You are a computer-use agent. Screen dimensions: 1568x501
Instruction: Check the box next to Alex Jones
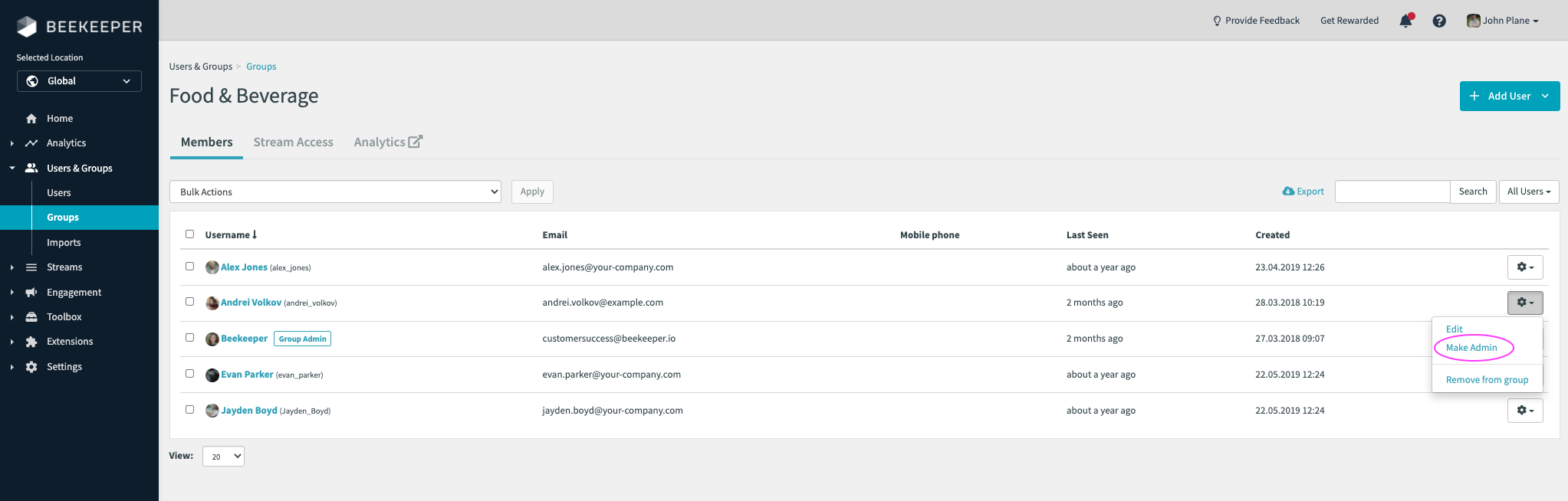(x=189, y=267)
